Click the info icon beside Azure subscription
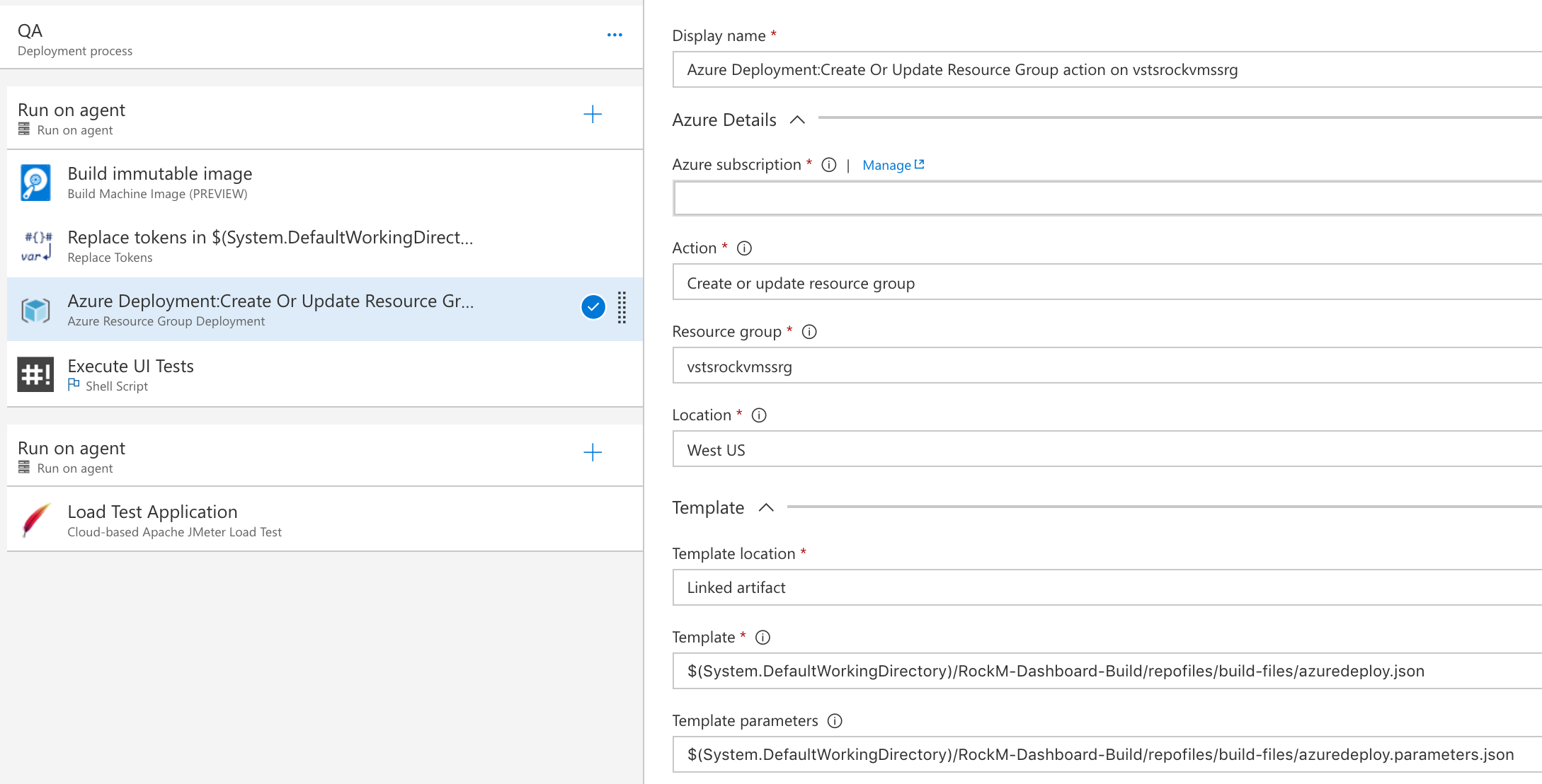Viewport: 1542px width, 784px height. tap(829, 165)
